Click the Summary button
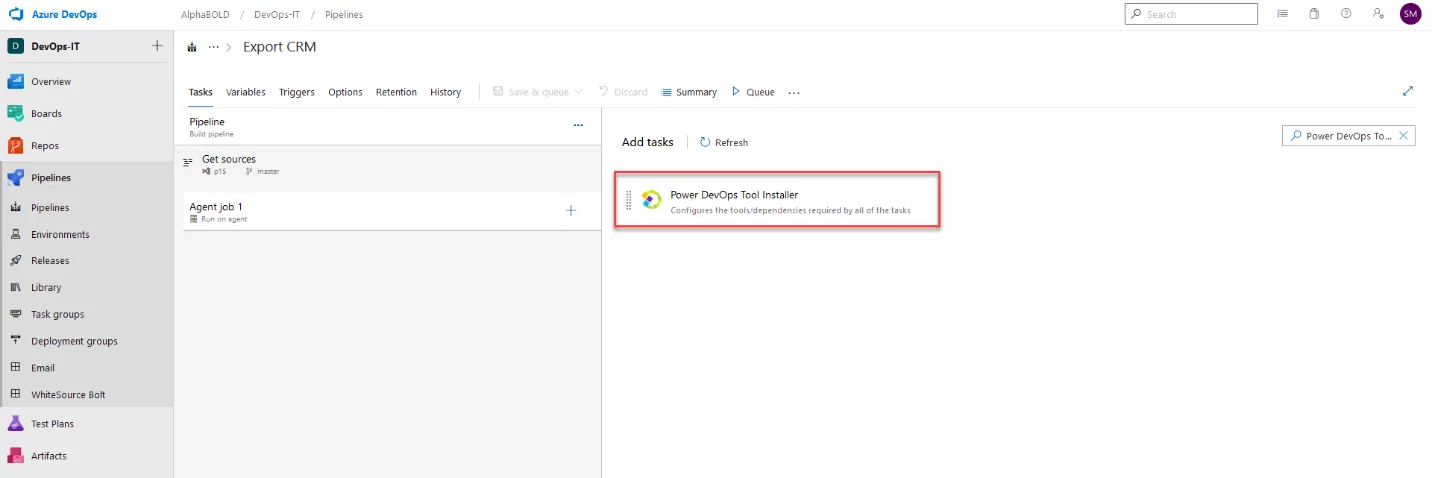This screenshot has width=1432, height=478. (x=689, y=92)
